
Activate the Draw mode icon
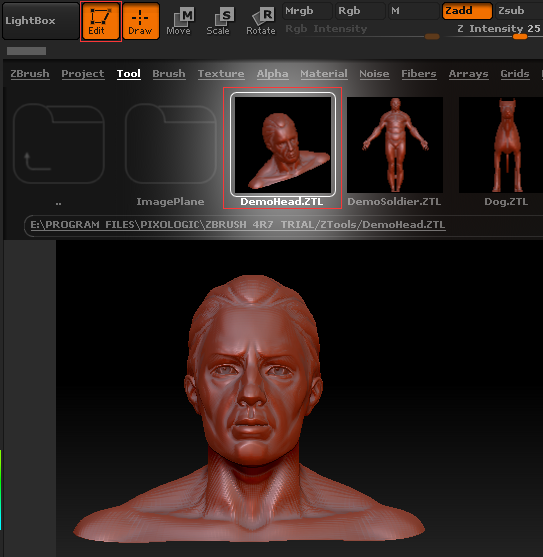coord(141,21)
